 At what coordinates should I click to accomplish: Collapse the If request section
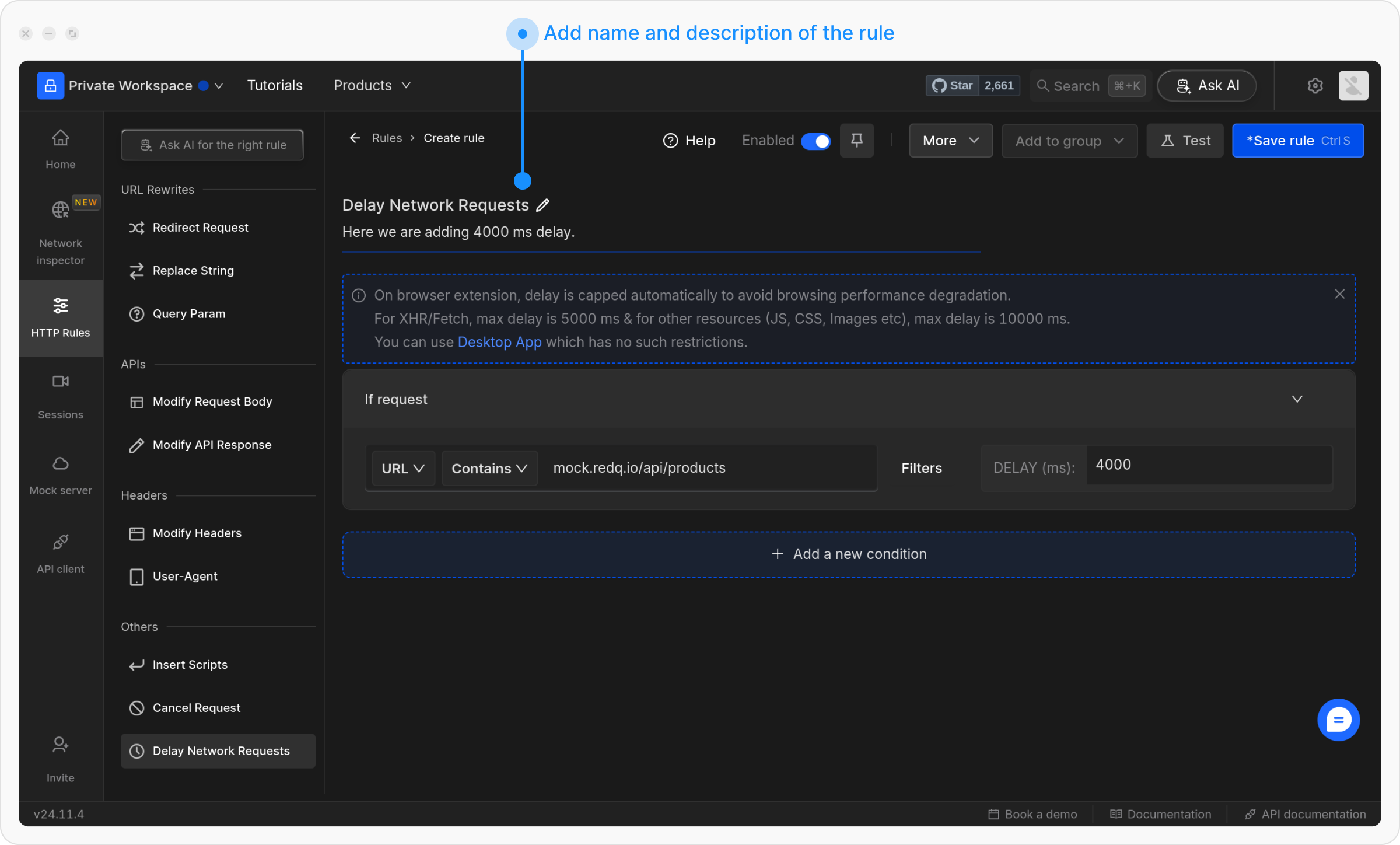pos(1297,399)
